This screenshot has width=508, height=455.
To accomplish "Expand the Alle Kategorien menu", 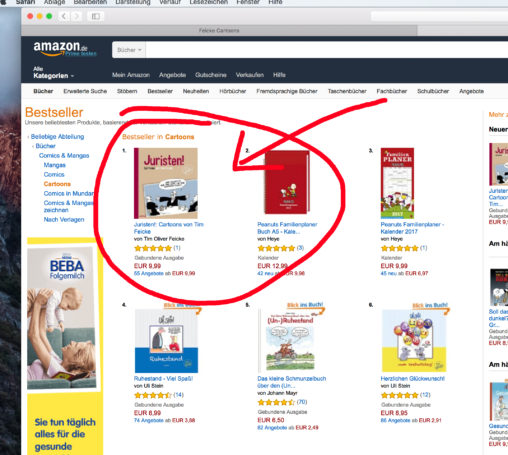I will (53, 72).
